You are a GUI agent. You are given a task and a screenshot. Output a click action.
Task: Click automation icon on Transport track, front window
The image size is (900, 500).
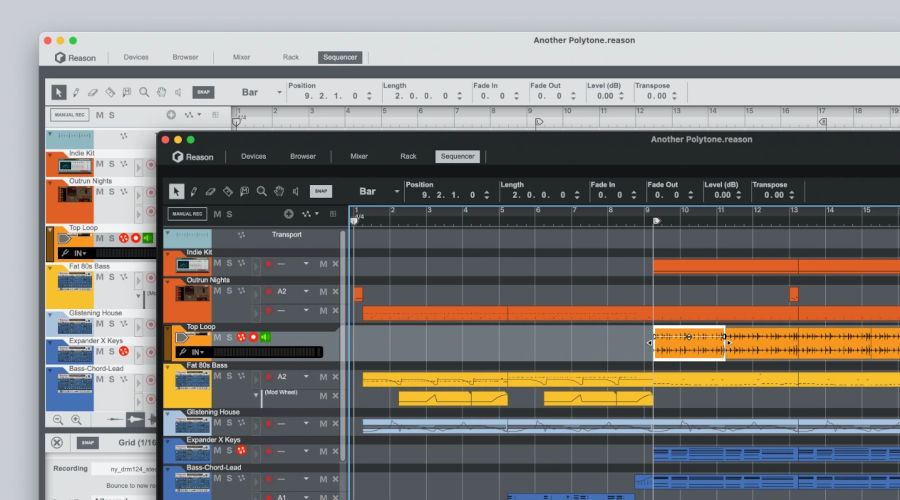(241, 235)
